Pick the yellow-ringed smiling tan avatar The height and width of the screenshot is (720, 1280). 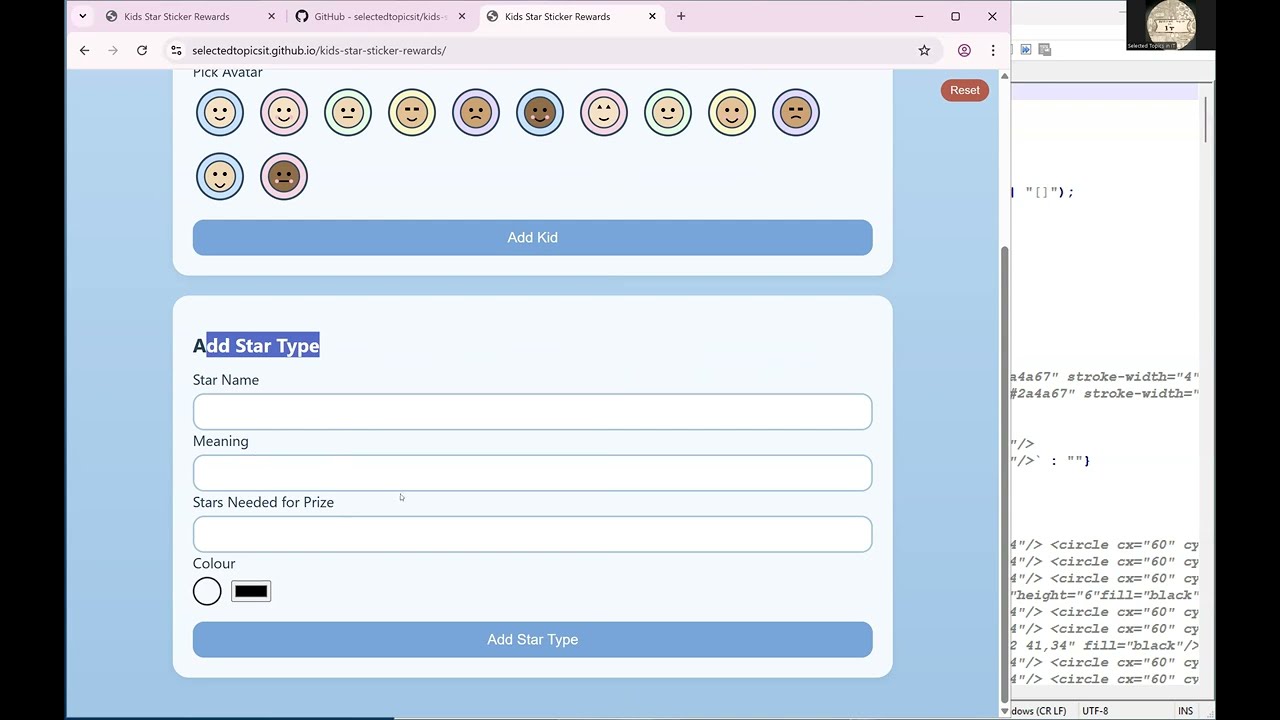tap(732, 113)
